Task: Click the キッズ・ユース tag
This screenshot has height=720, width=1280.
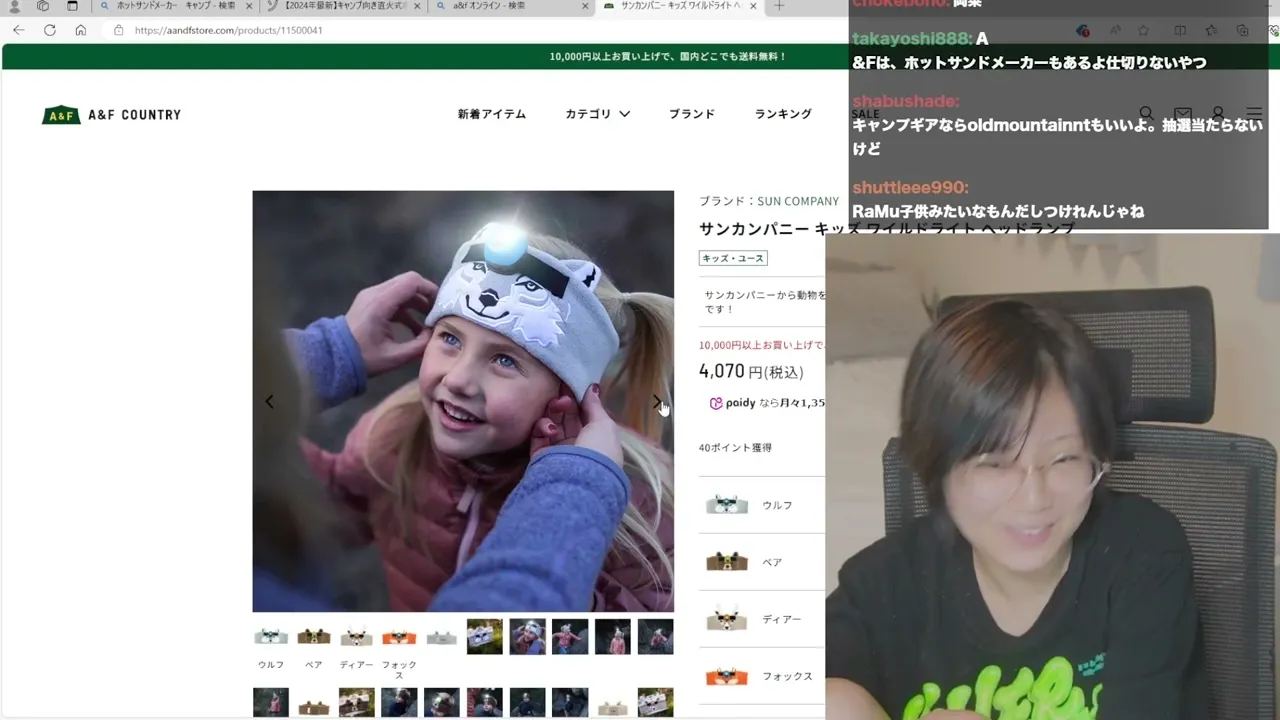Action: pyautogui.click(x=733, y=258)
